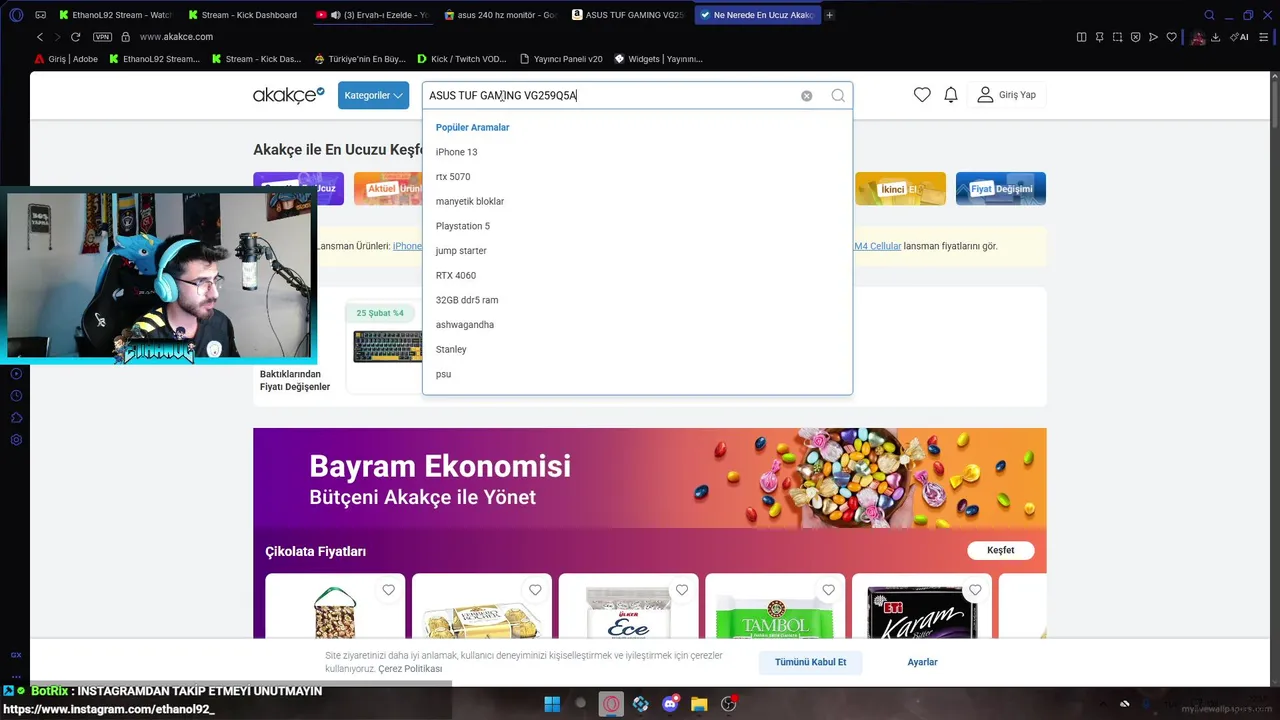Switch to Stream - Kick Dashboard tab
1280x720 pixels.
[x=243, y=15]
